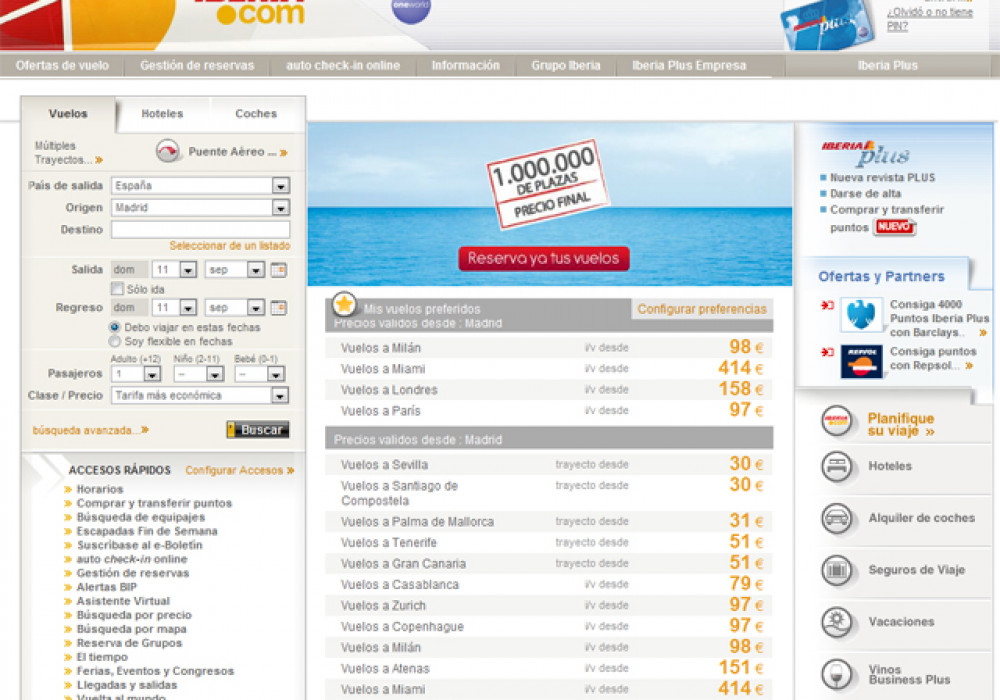Open the Niño passengers dropdown
This screenshot has width=1000, height=700.
tap(215, 374)
